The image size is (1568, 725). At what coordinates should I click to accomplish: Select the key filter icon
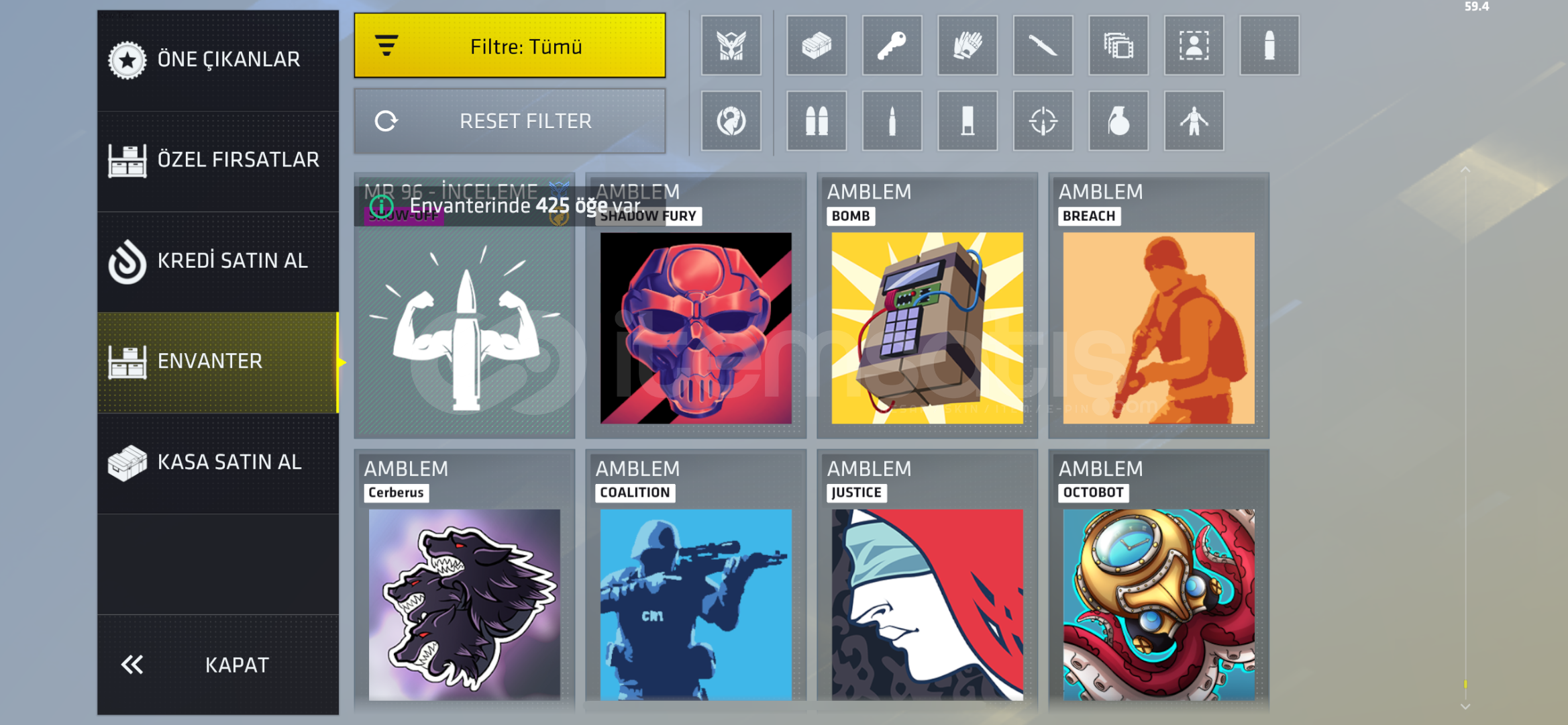coord(892,46)
